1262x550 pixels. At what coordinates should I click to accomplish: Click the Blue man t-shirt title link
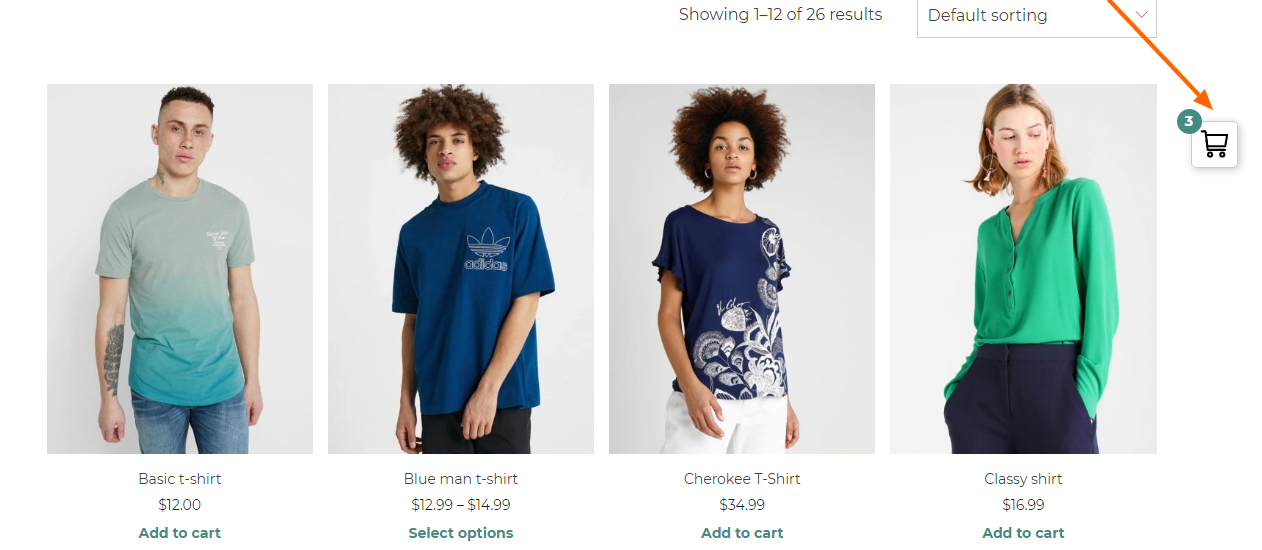click(x=461, y=479)
